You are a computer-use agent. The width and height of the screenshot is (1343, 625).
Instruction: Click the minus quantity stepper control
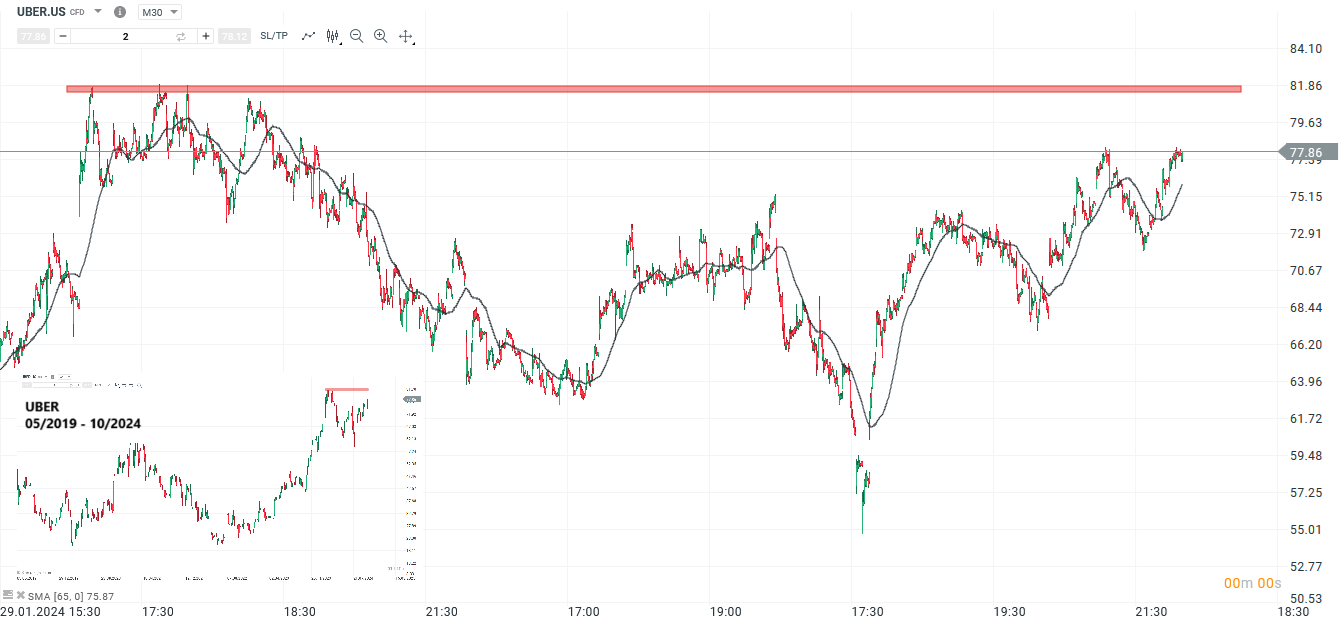(x=62, y=35)
